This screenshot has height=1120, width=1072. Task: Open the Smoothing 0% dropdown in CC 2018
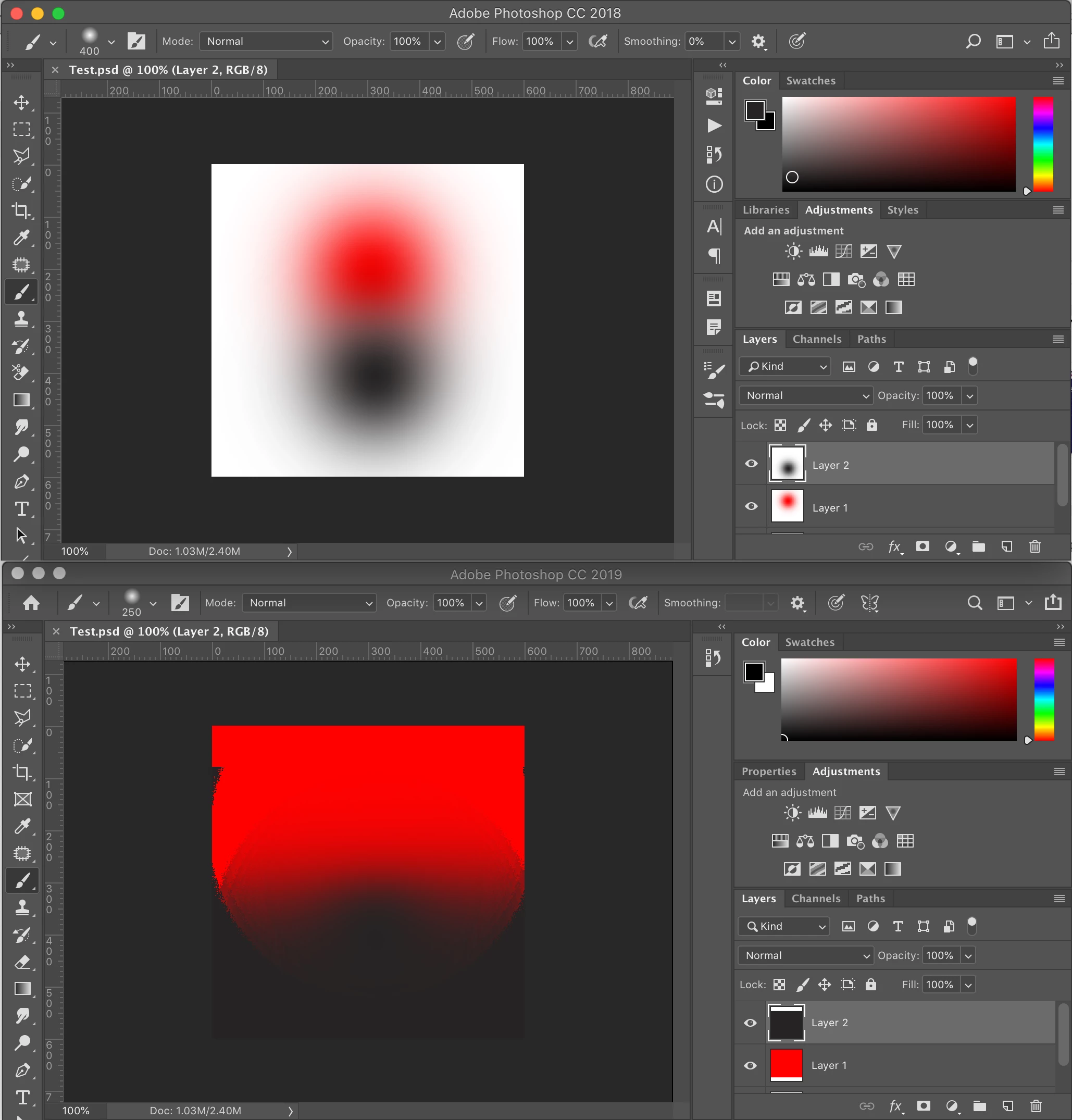pos(731,41)
